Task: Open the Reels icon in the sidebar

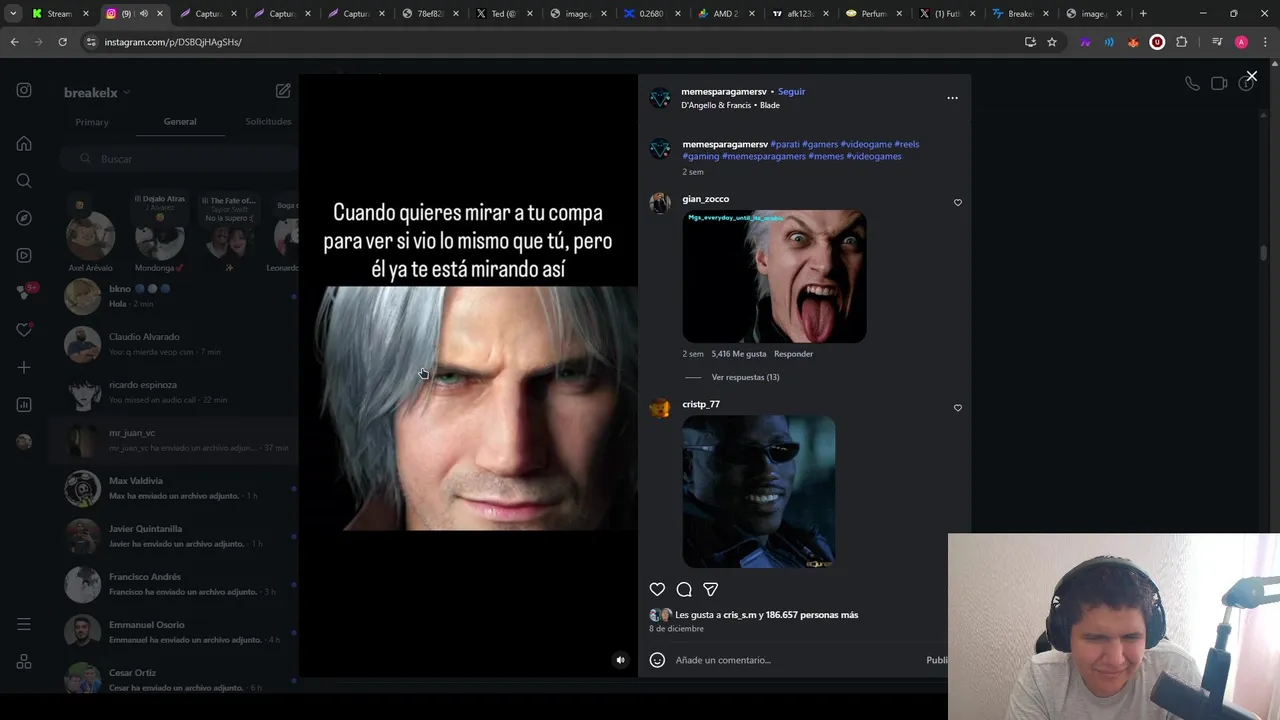Action: click(x=24, y=255)
